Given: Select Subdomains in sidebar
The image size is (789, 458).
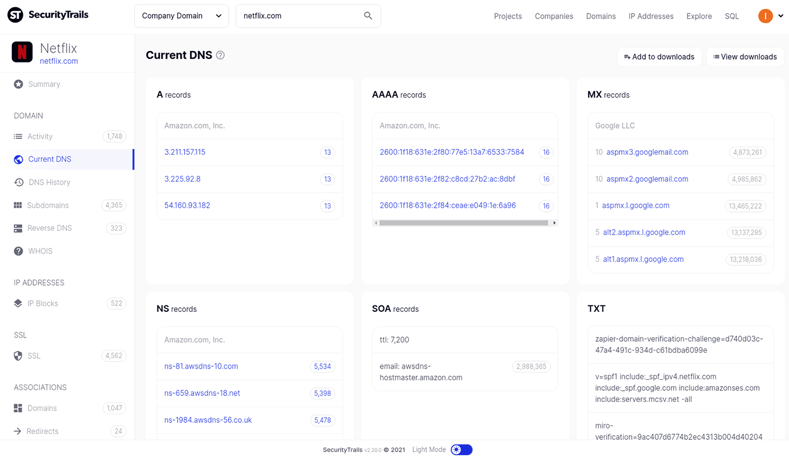Looking at the screenshot, I should [48, 205].
